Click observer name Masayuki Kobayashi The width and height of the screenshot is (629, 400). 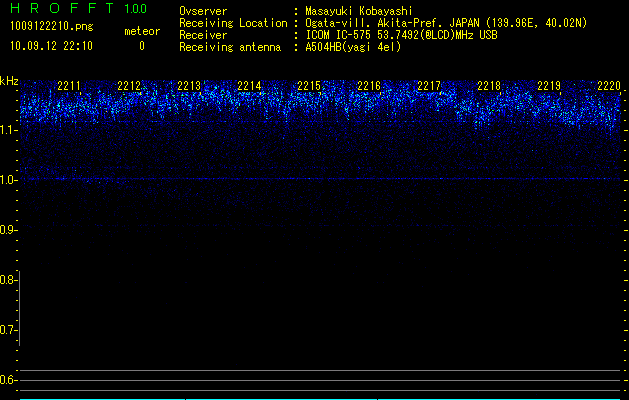(359, 11)
